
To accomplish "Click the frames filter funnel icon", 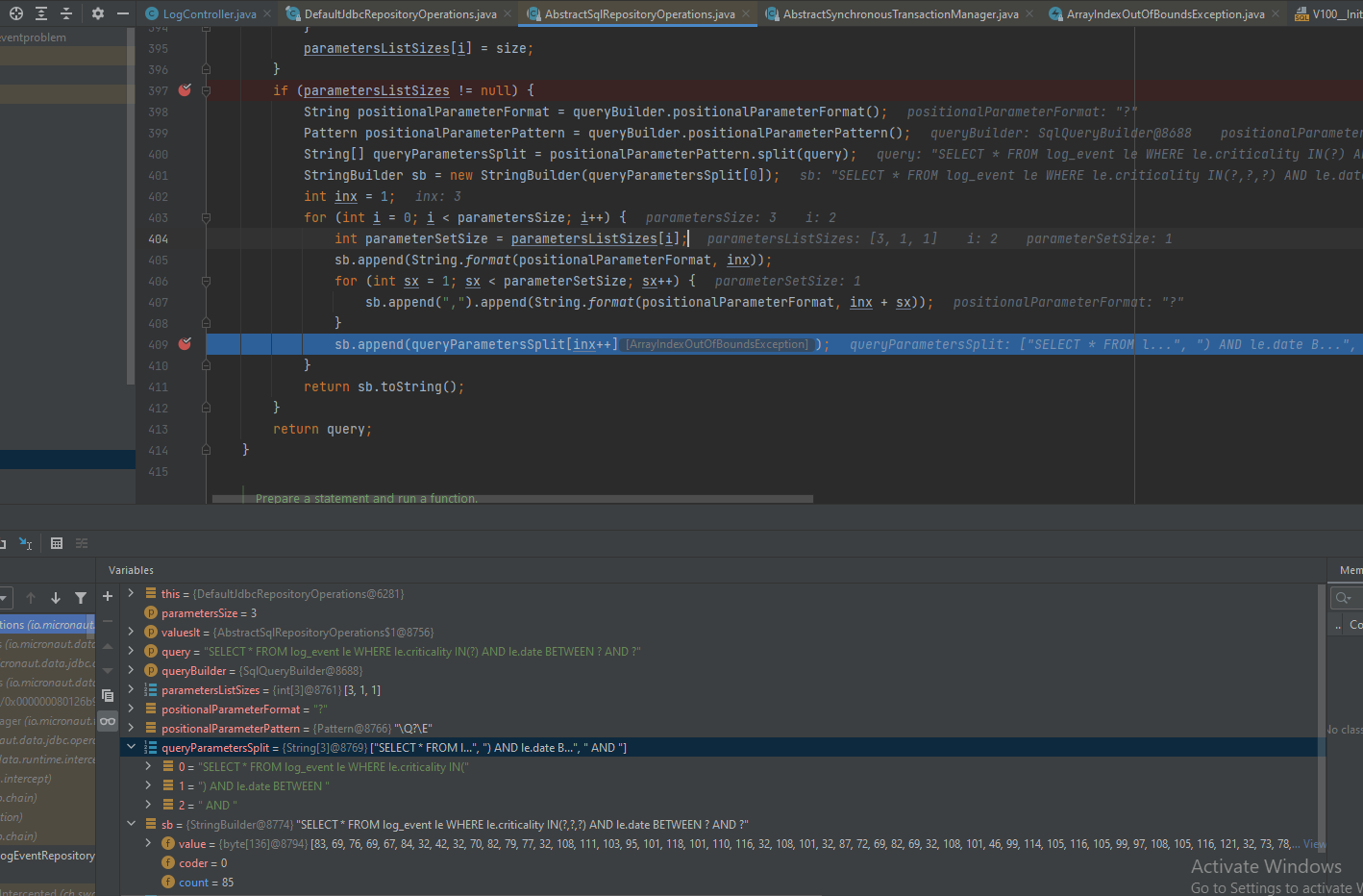I will click(81, 597).
